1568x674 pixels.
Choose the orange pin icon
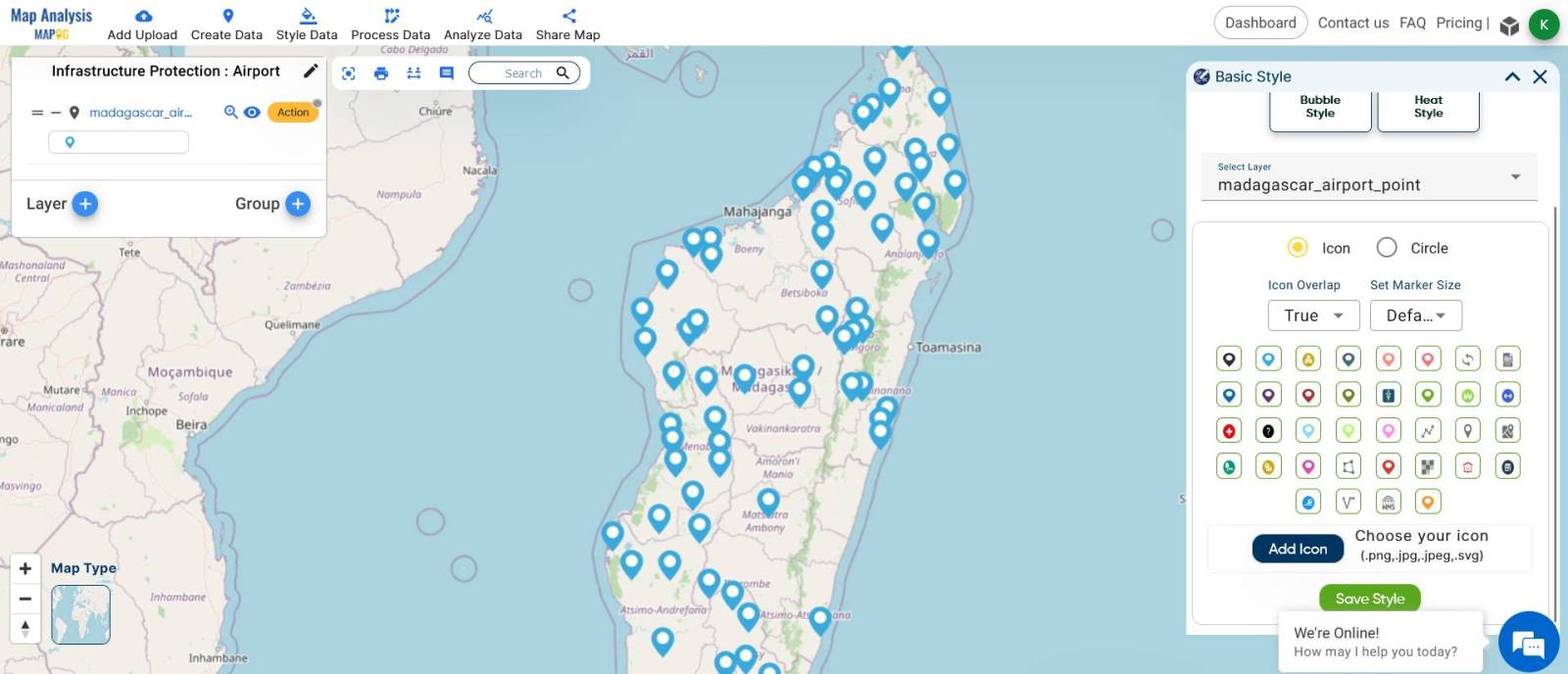pyautogui.click(x=1428, y=503)
